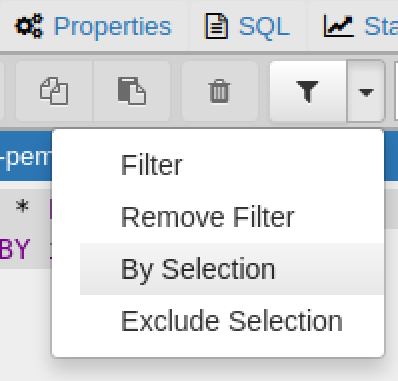This screenshot has height=381, width=398.
Task: Click the copy rows toolbar icon
Action: (54, 91)
